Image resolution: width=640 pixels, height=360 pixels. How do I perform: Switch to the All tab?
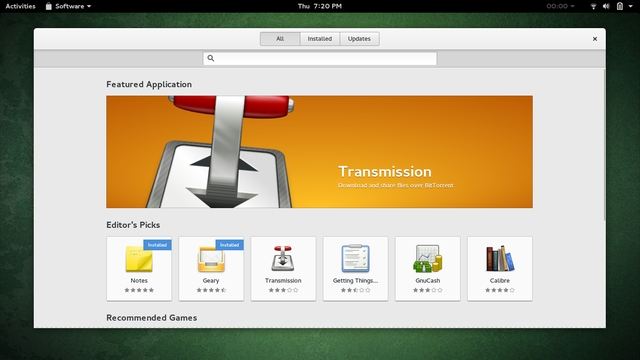point(280,39)
